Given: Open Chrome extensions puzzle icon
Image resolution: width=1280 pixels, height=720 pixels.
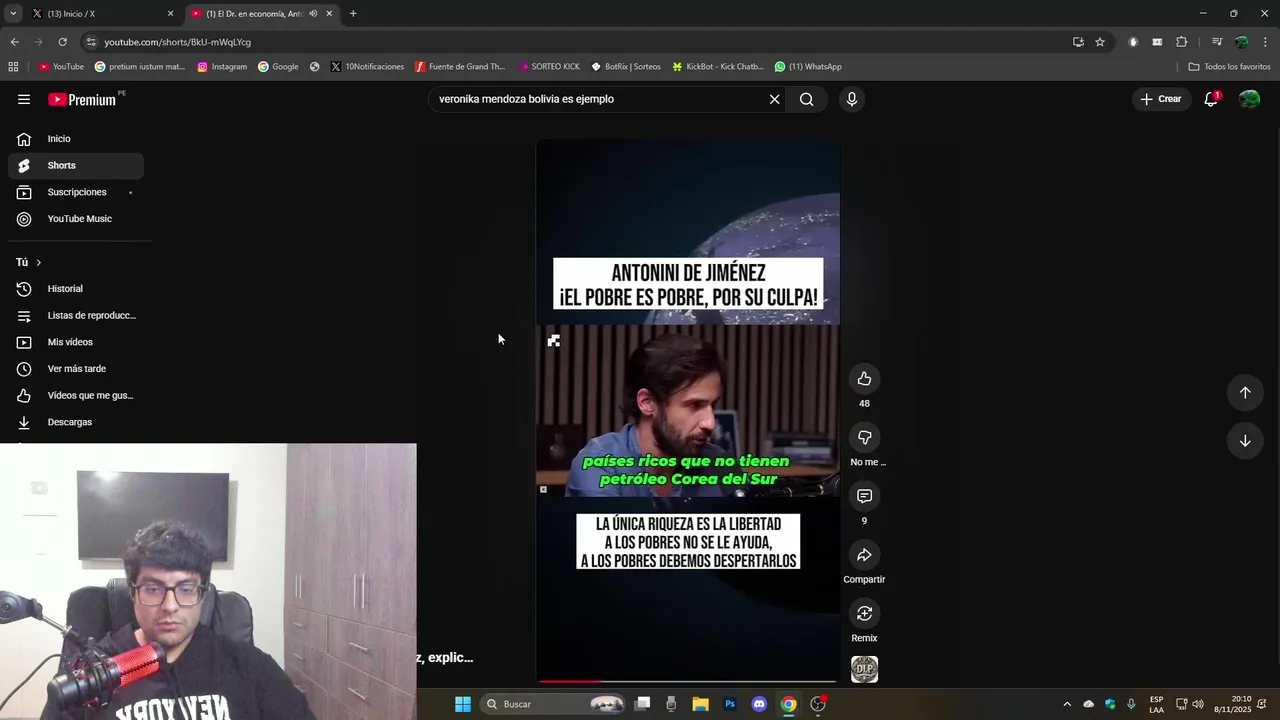Looking at the screenshot, I should point(1181,42).
